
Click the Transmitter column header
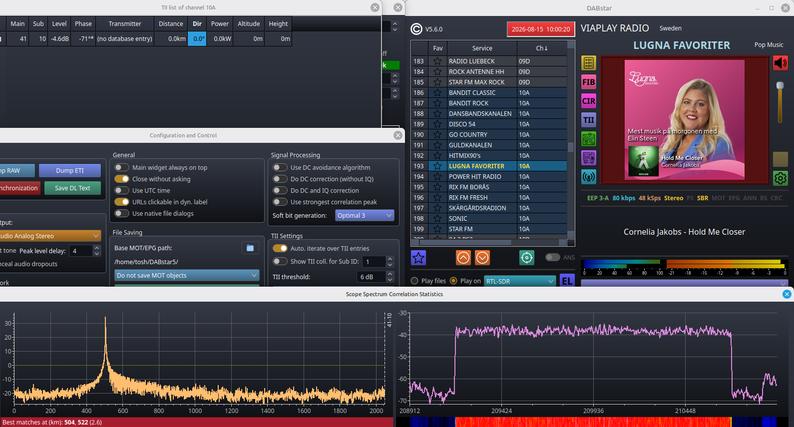click(125, 24)
